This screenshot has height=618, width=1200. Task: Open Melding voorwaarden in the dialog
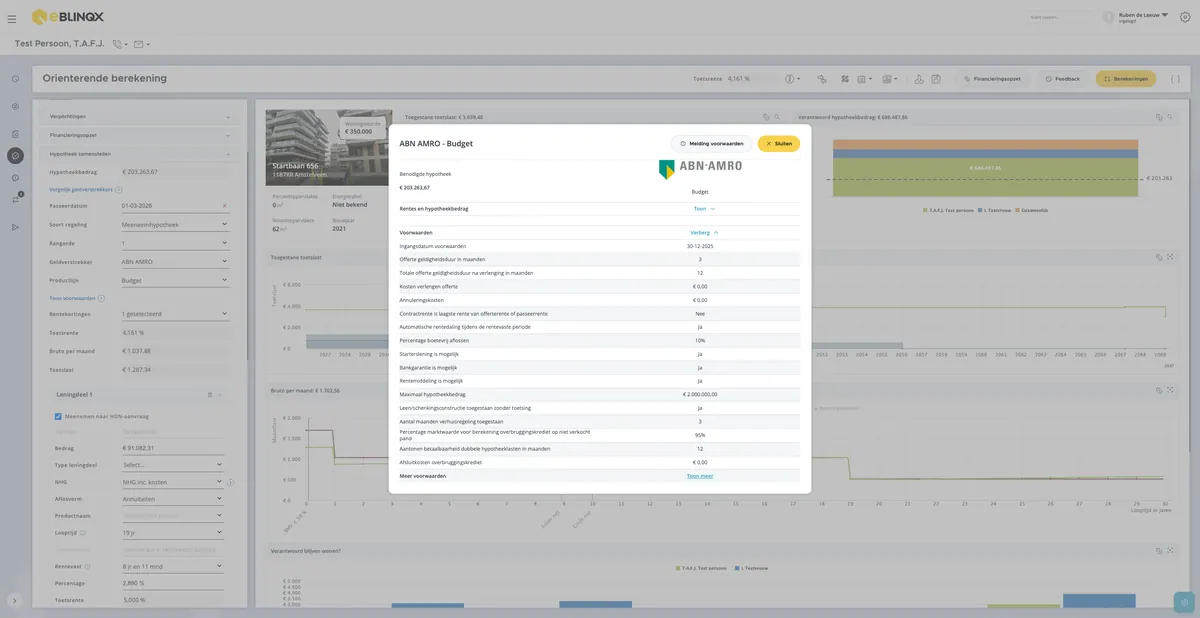click(x=711, y=144)
